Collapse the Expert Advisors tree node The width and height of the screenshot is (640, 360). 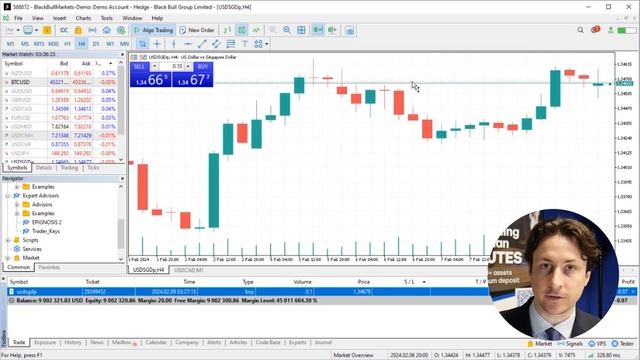click(7, 196)
